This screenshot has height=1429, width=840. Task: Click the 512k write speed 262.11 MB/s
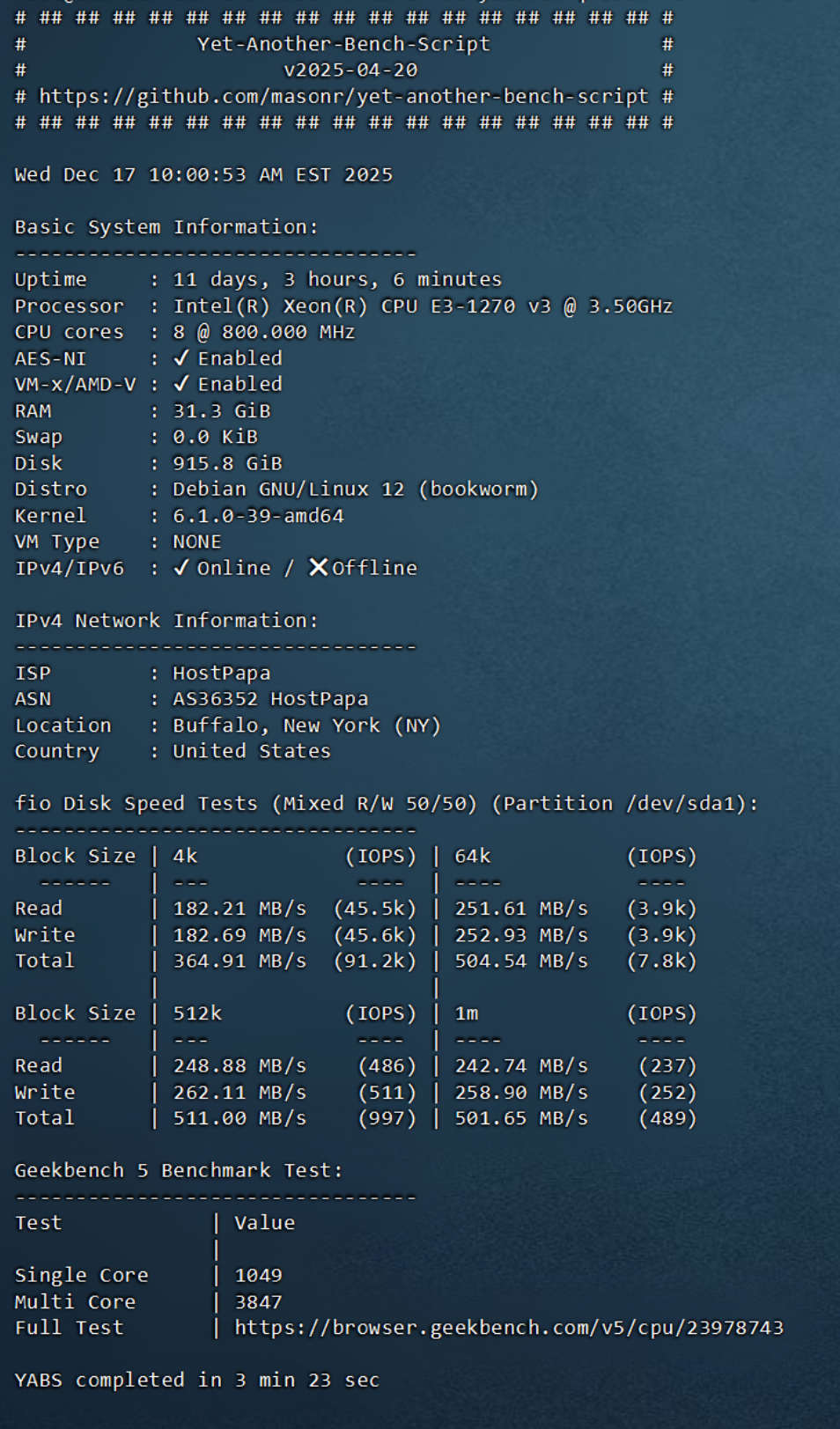pyautogui.click(x=239, y=1093)
